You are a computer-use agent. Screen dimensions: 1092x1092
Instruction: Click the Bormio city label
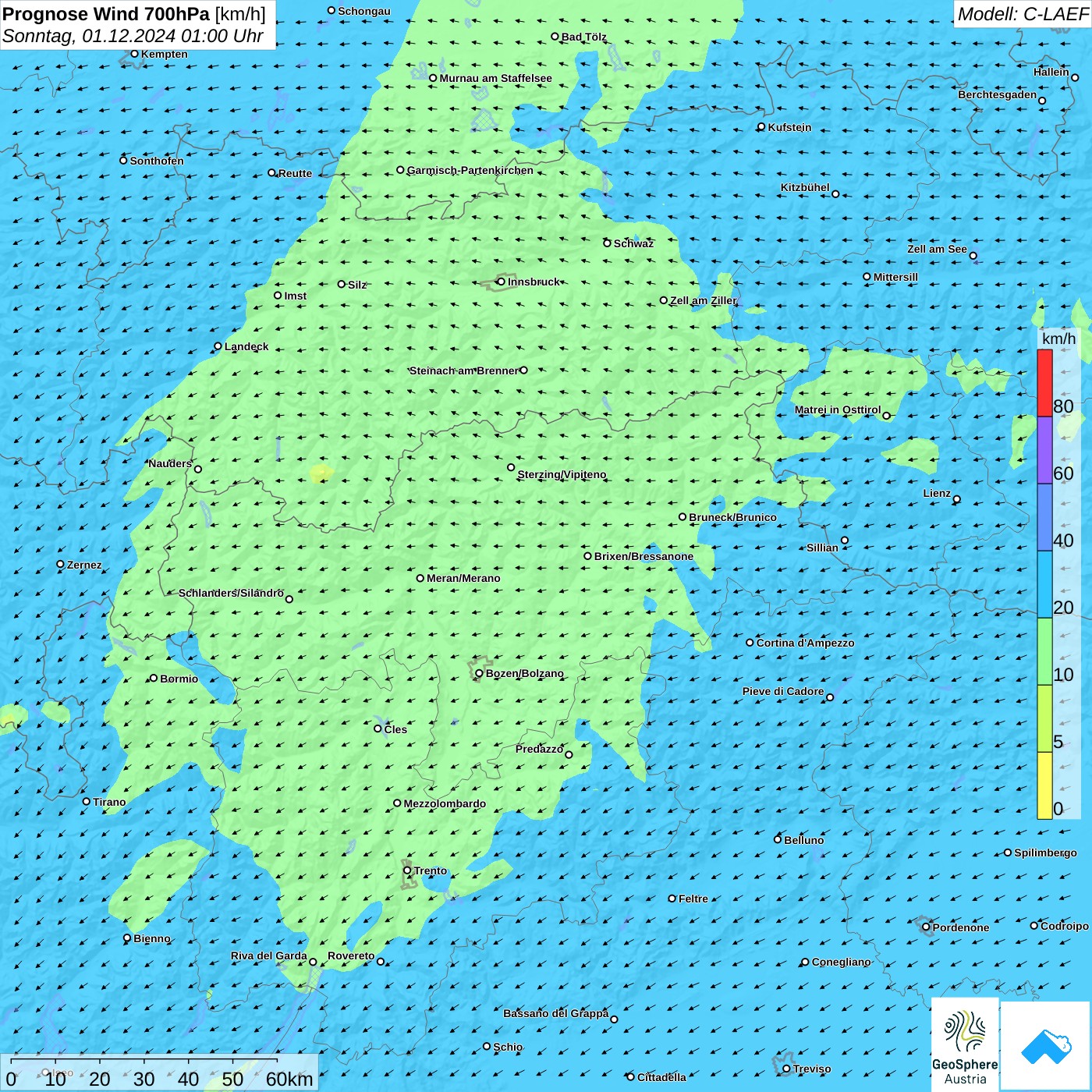point(179,679)
